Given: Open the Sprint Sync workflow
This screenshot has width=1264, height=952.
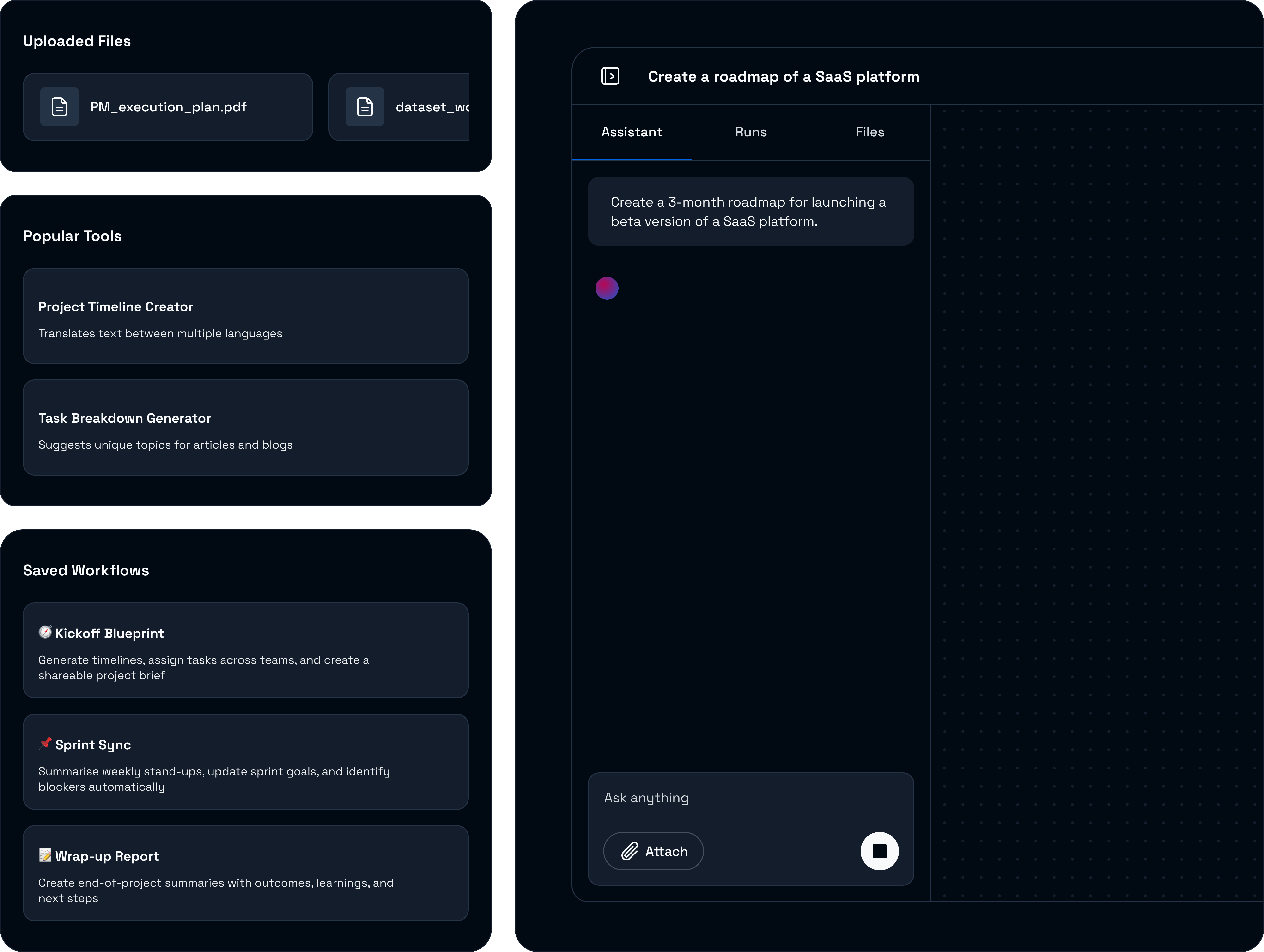Looking at the screenshot, I should (x=246, y=762).
